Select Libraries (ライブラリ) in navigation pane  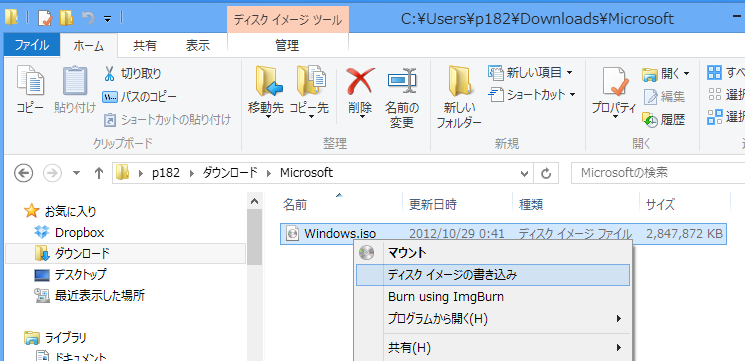pos(56,338)
